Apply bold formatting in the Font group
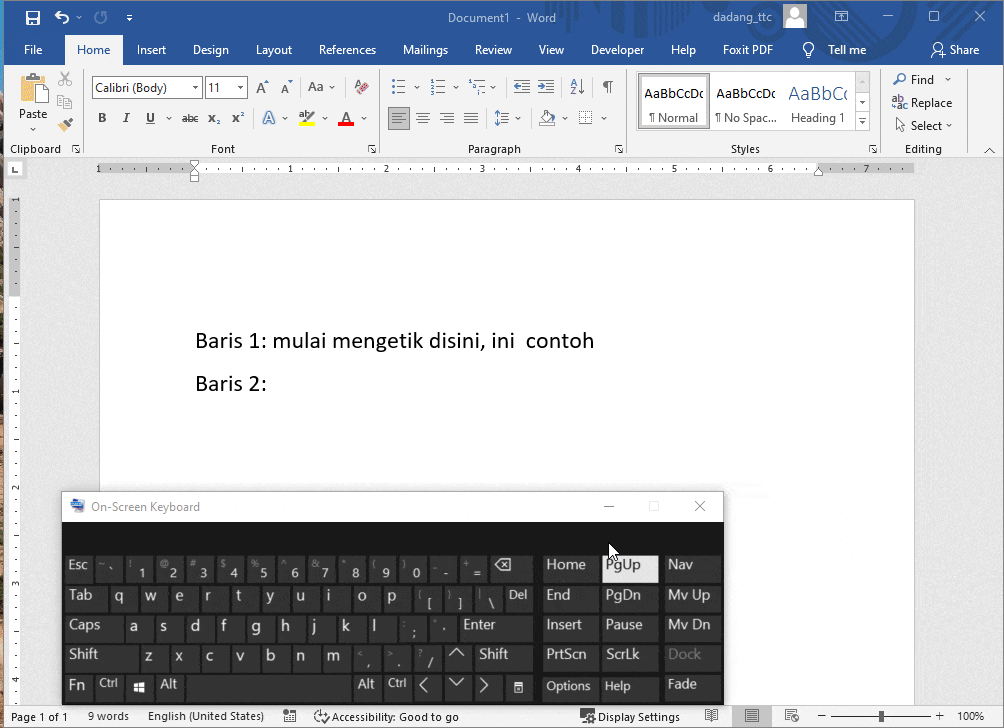1004x728 pixels. click(101, 117)
